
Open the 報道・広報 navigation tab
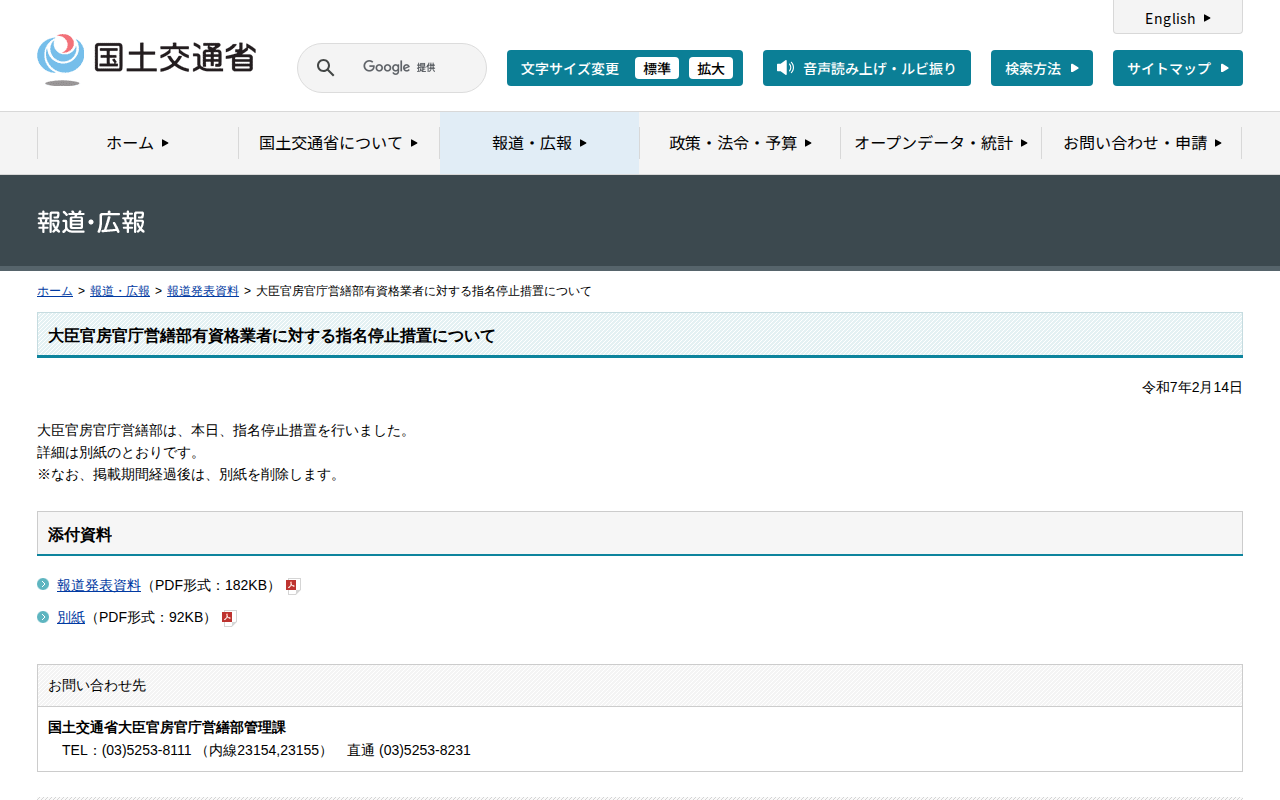click(x=539, y=143)
